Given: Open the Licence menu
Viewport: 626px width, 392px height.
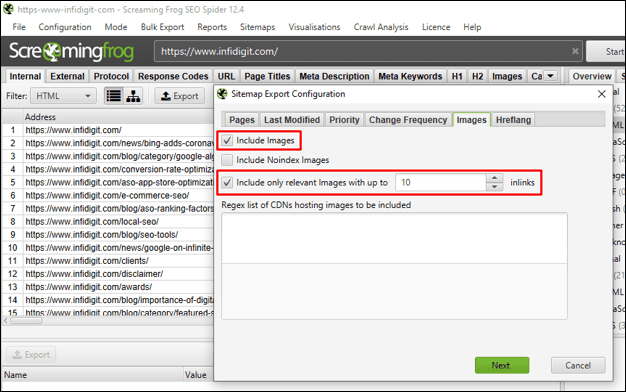Looking at the screenshot, I should tap(436, 27).
